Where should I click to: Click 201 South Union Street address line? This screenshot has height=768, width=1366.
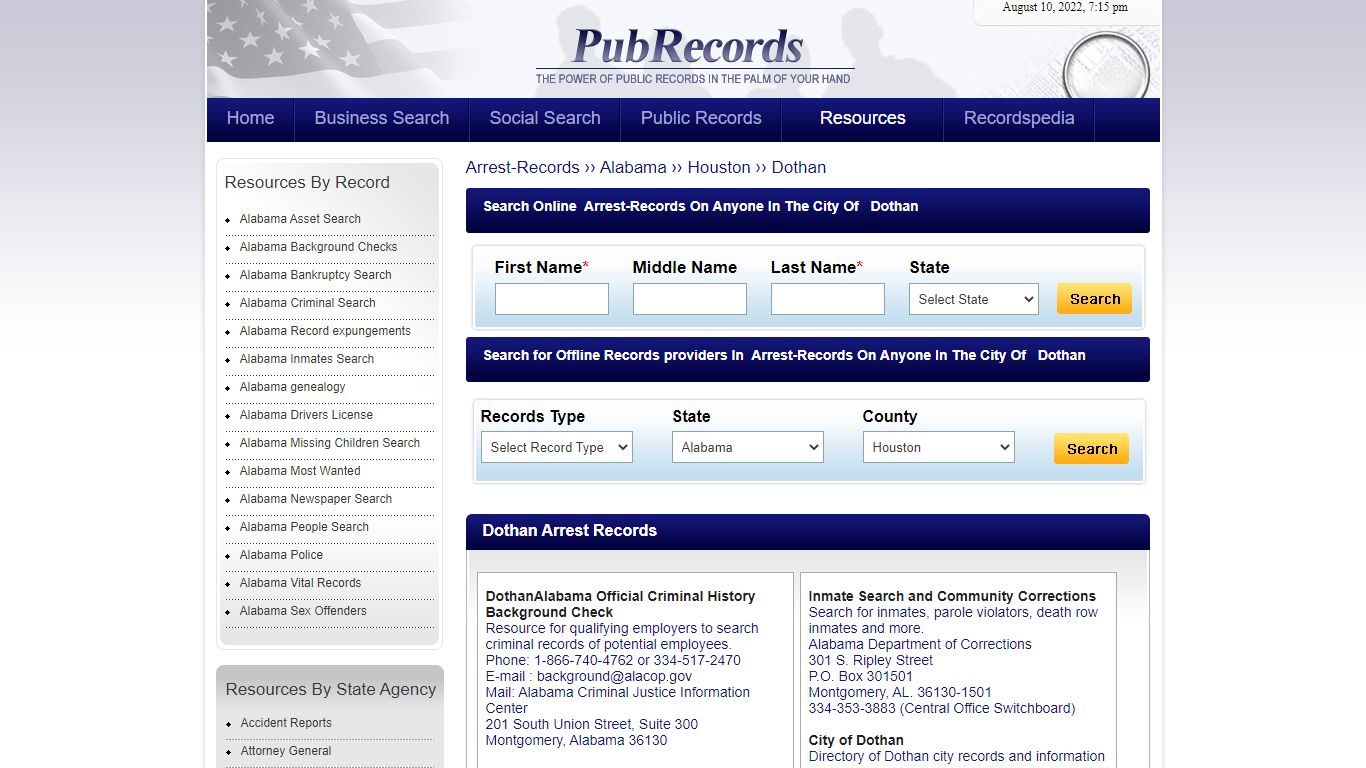[x=592, y=724]
